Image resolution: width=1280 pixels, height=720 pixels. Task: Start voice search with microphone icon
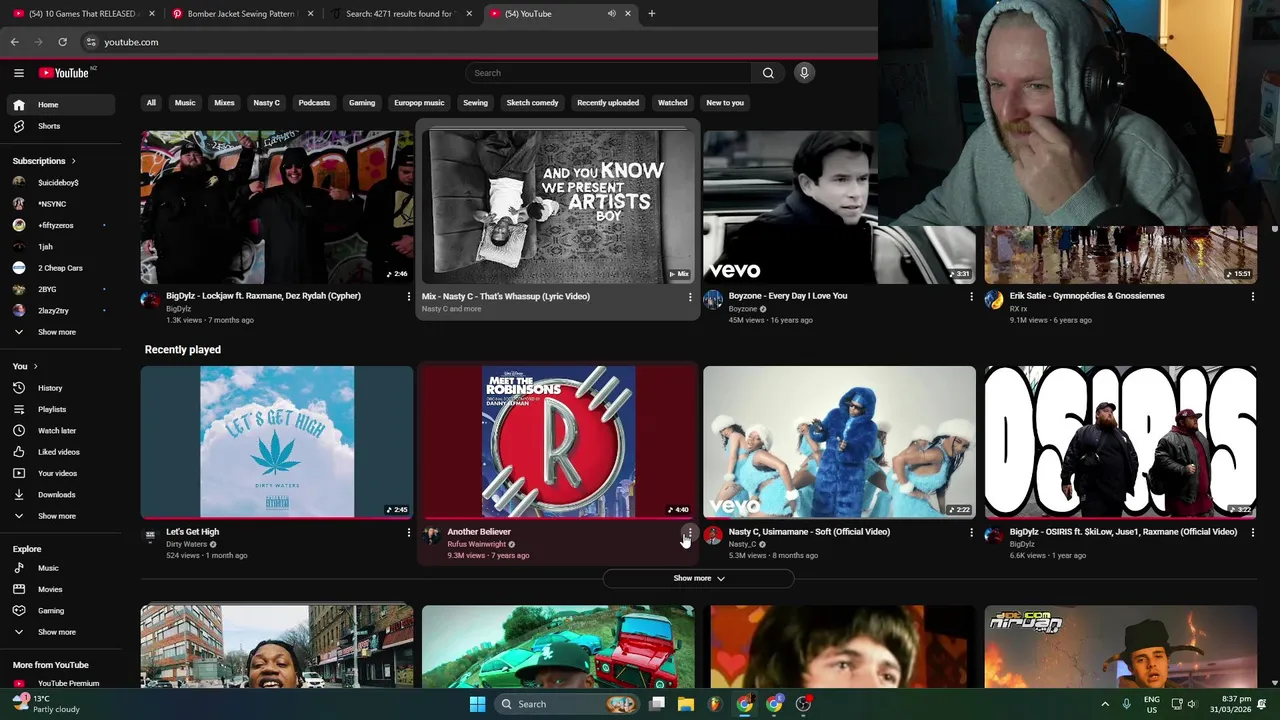point(804,73)
